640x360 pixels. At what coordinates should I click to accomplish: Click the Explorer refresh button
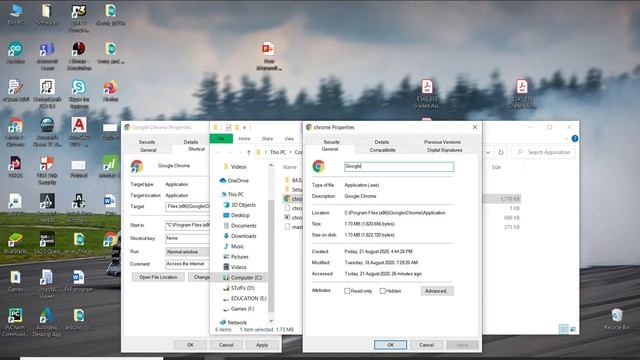tap(501, 152)
